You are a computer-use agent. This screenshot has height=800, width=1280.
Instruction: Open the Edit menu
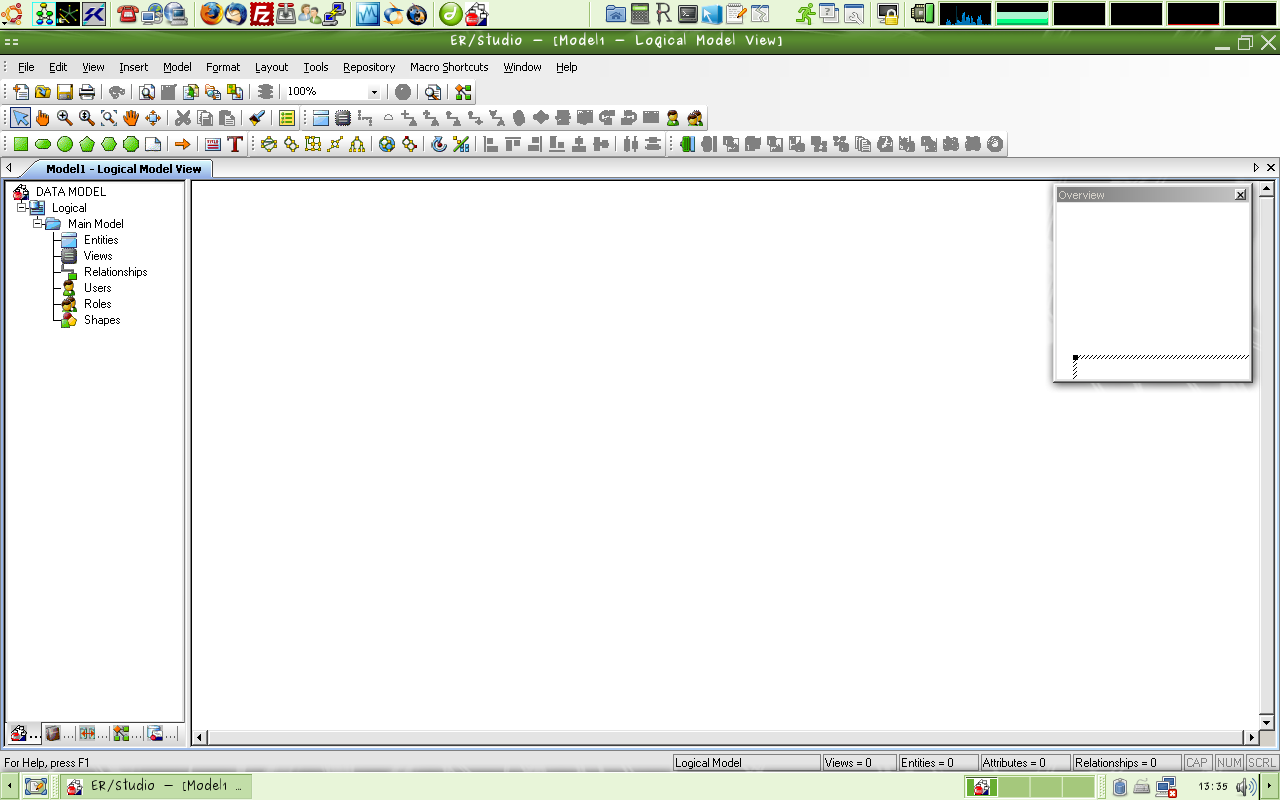58,67
